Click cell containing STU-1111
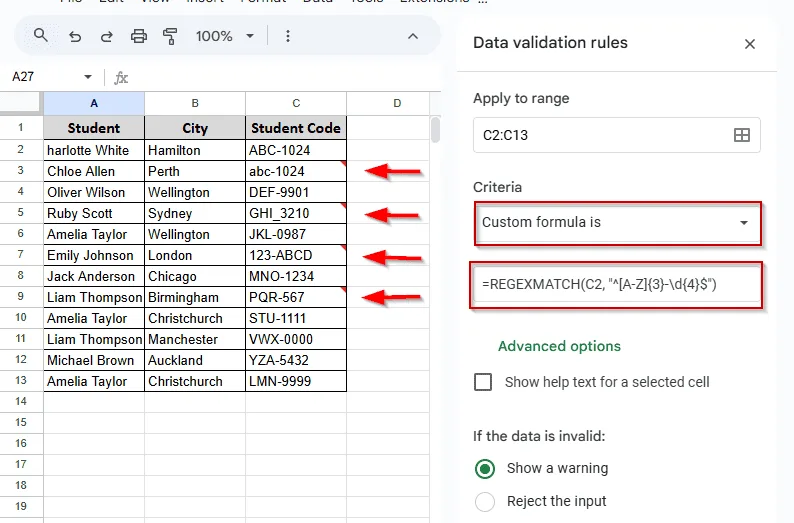The image size is (794, 523). (x=296, y=318)
